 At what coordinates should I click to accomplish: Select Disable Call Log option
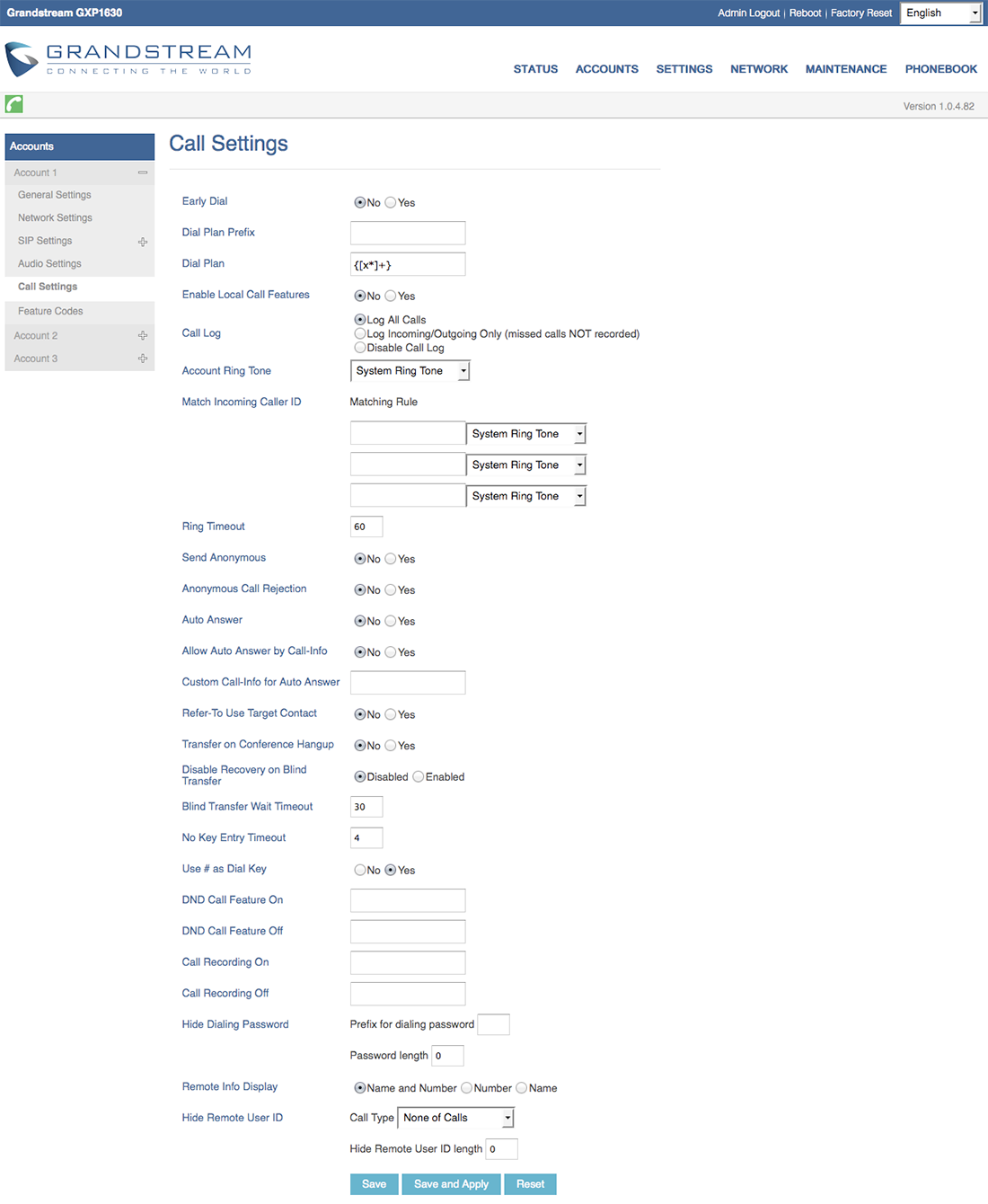coord(360,348)
